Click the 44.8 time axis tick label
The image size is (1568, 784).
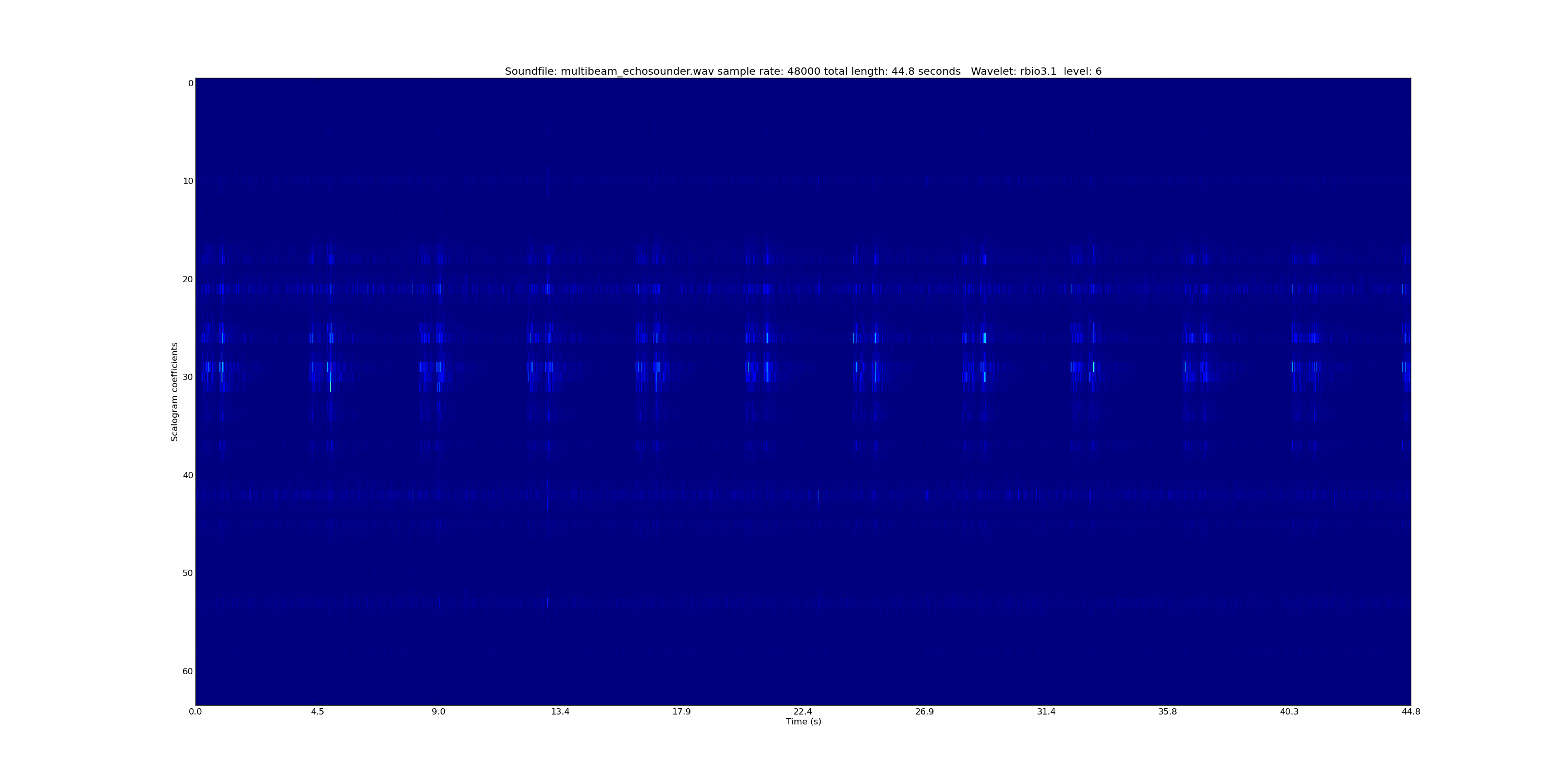(x=1410, y=711)
